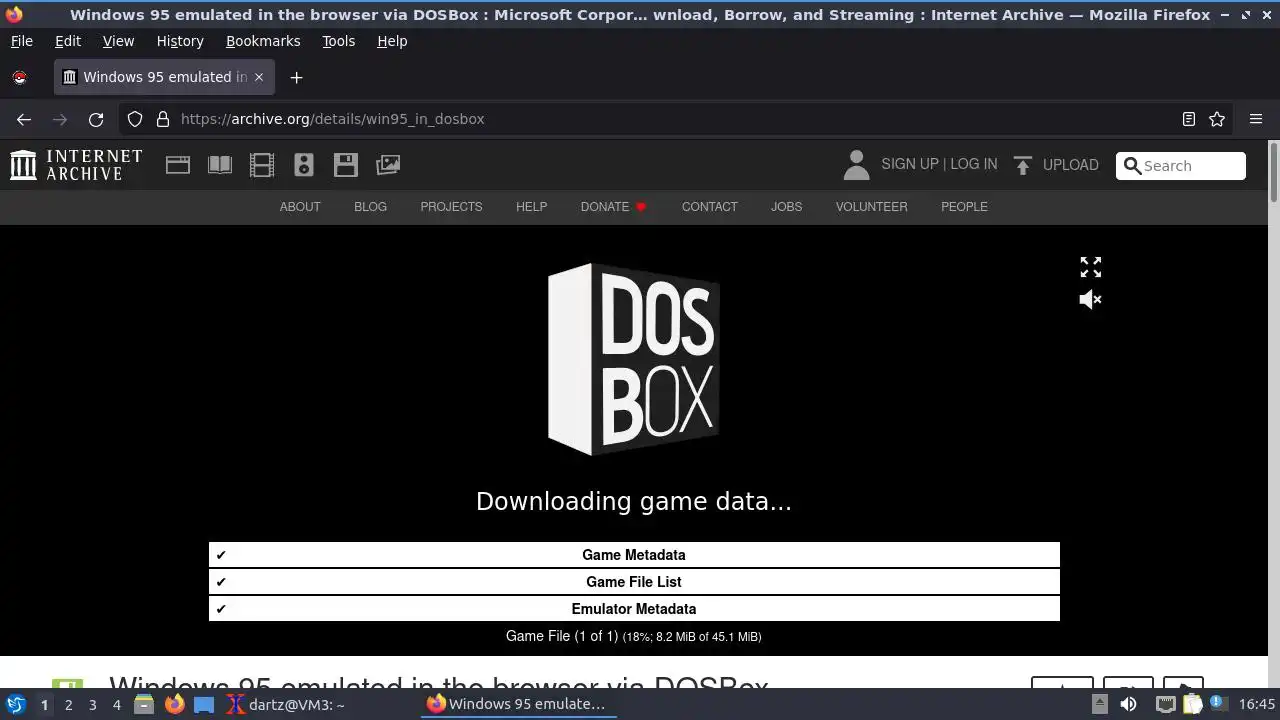Click the DOSBox logo in emulator
1280x720 pixels.
pyautogui.click(x=634, y=359)
